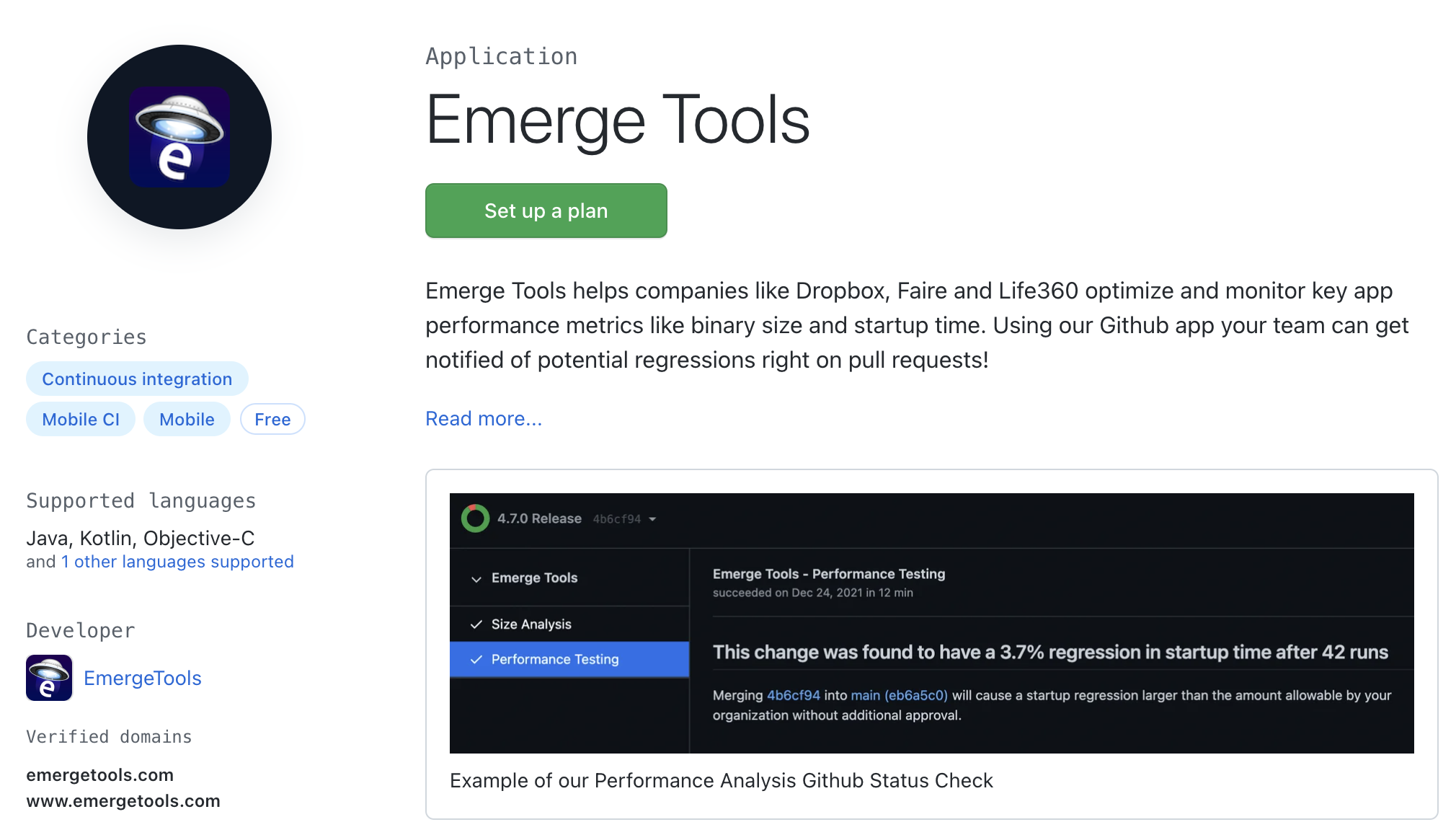Select the Size Analysis check item
This screenshot has width=1456, height=835.
point(531,624)
